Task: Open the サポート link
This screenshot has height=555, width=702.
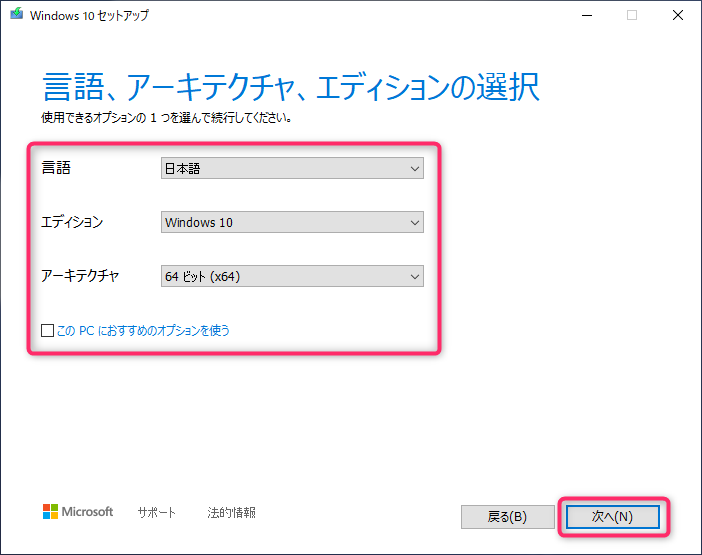Action: click(x=157, y=512)
